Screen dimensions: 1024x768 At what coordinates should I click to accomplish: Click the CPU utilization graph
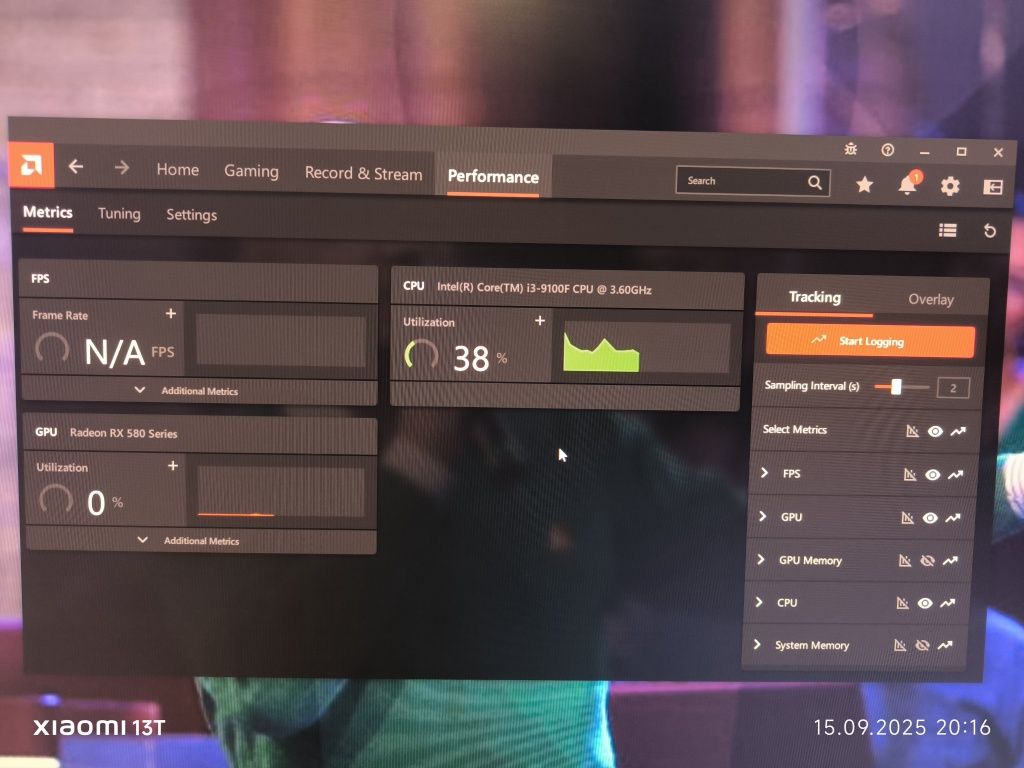pos(647,349)
